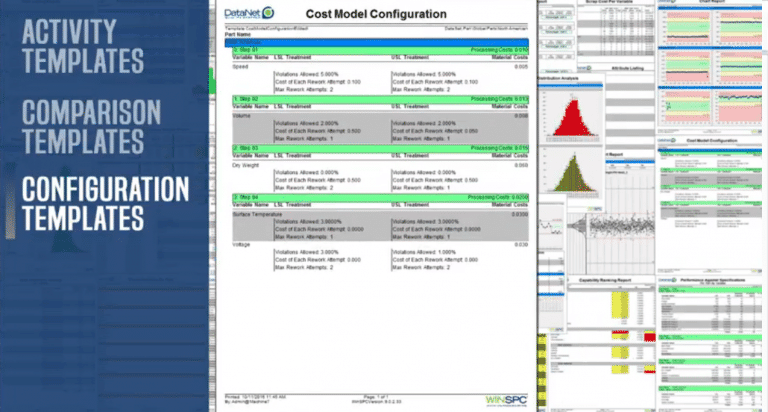Screen dimensions: 768x412
Task: Open the Chart Report thumbnail at top right
Action: pyautogui.click(x=711, y=50)
